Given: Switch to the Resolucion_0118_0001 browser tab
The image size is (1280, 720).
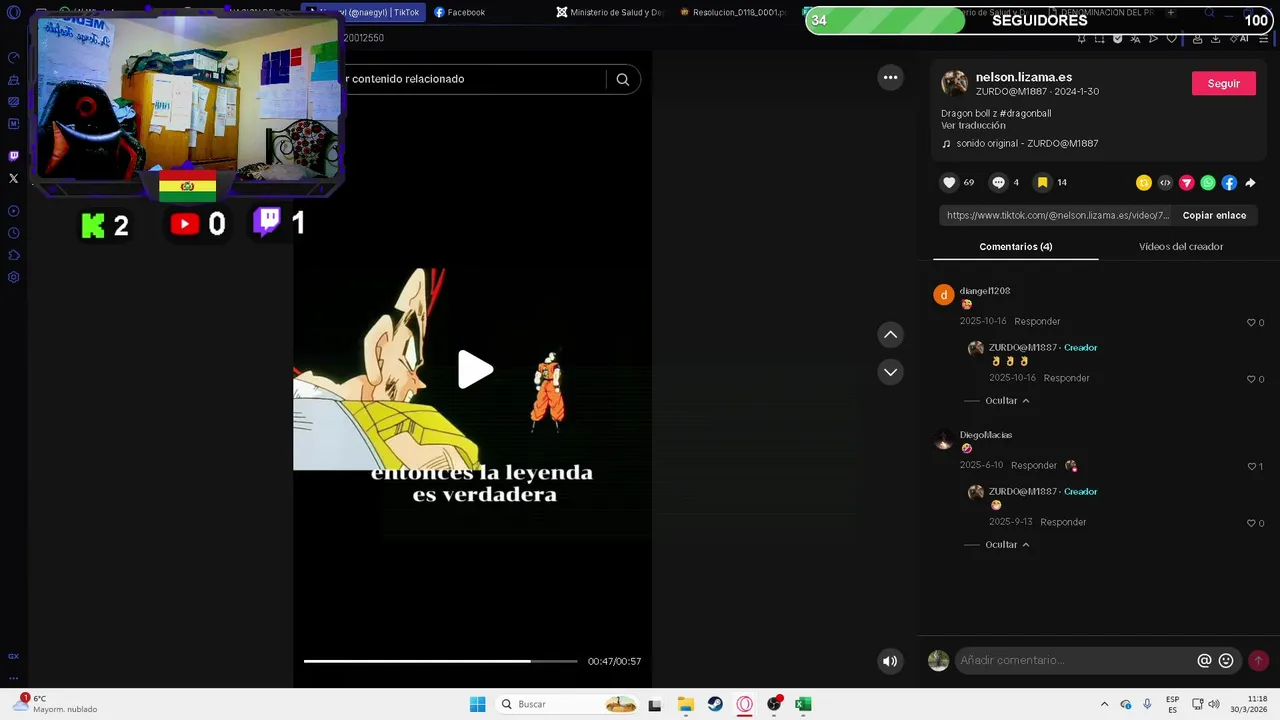Looking at the screenshot, I should tap(733, 12).
